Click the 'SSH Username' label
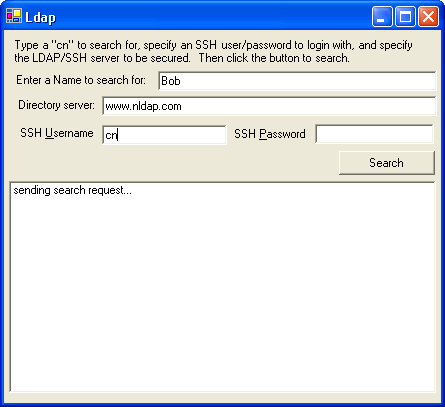Image resolution: width=445 pixels, height=407 pixels. click(57, 133)
